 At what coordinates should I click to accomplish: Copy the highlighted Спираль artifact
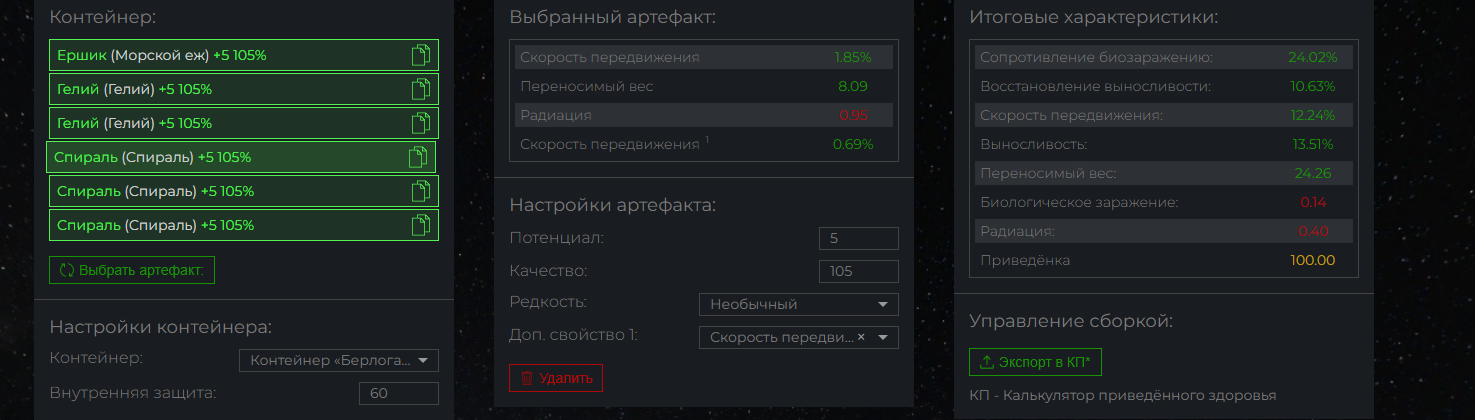click(417, 158)
